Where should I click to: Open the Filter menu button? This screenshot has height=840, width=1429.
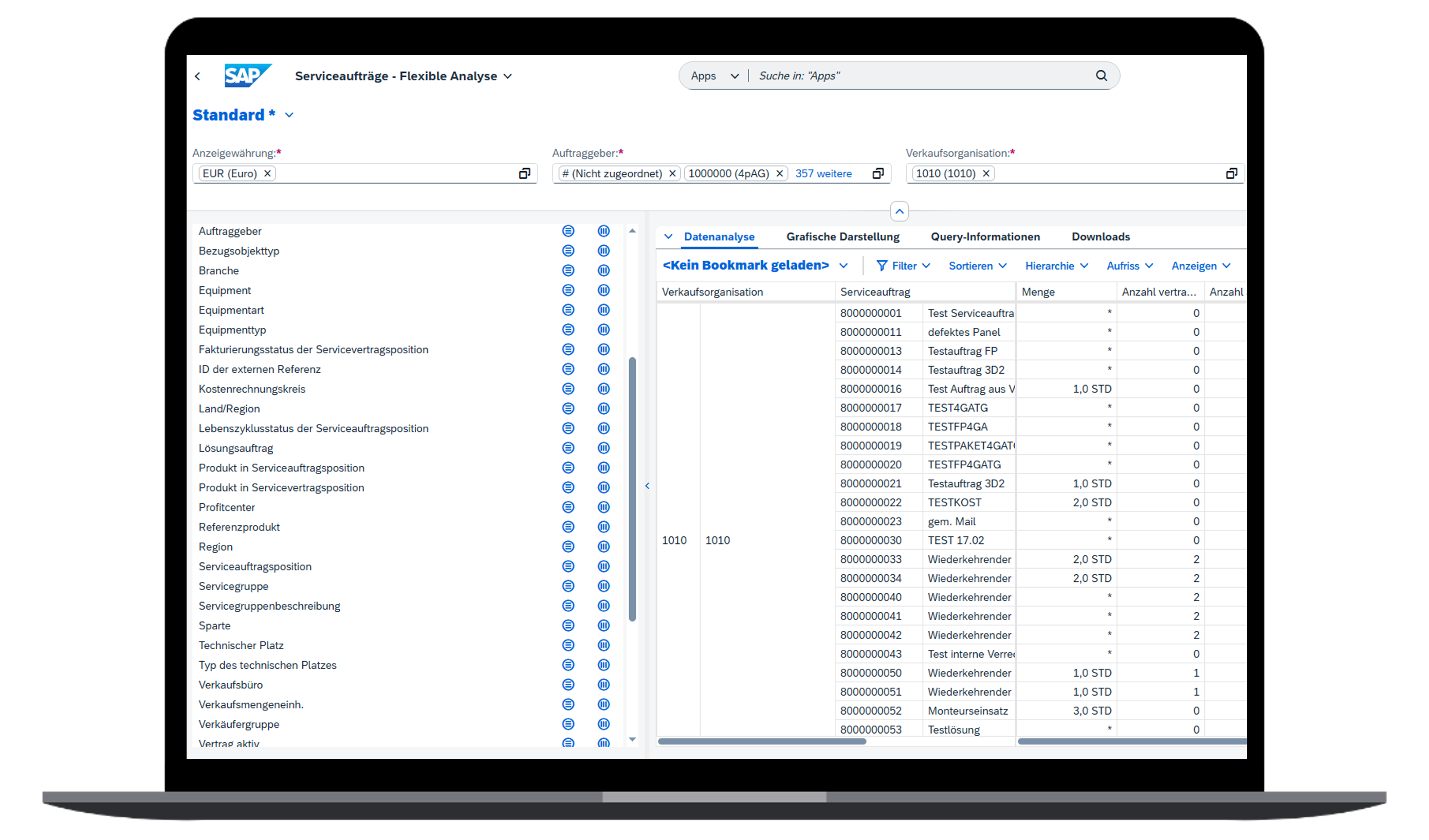tap(903, 266)
